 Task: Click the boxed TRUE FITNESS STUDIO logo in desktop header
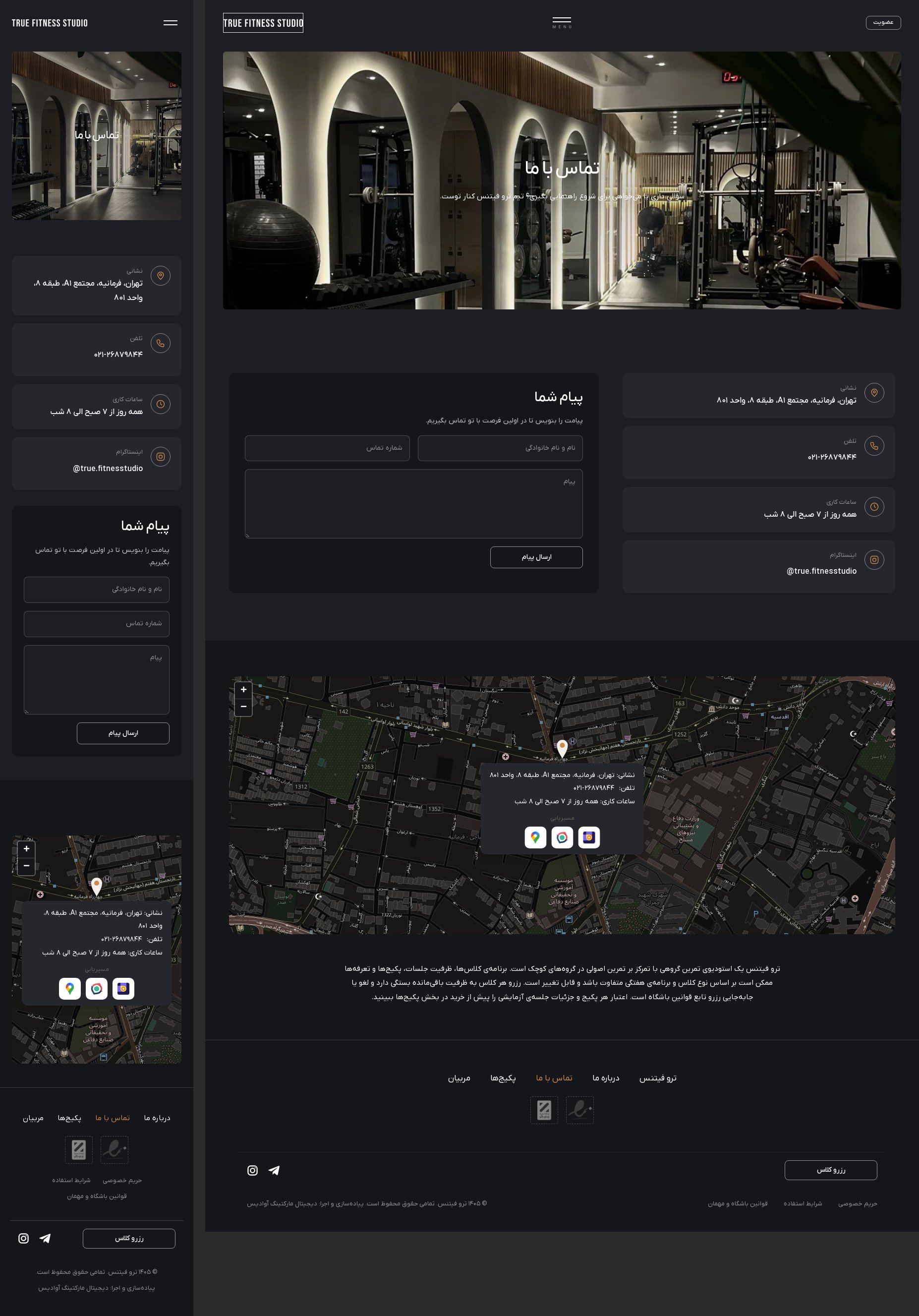(x=263, y=23)
